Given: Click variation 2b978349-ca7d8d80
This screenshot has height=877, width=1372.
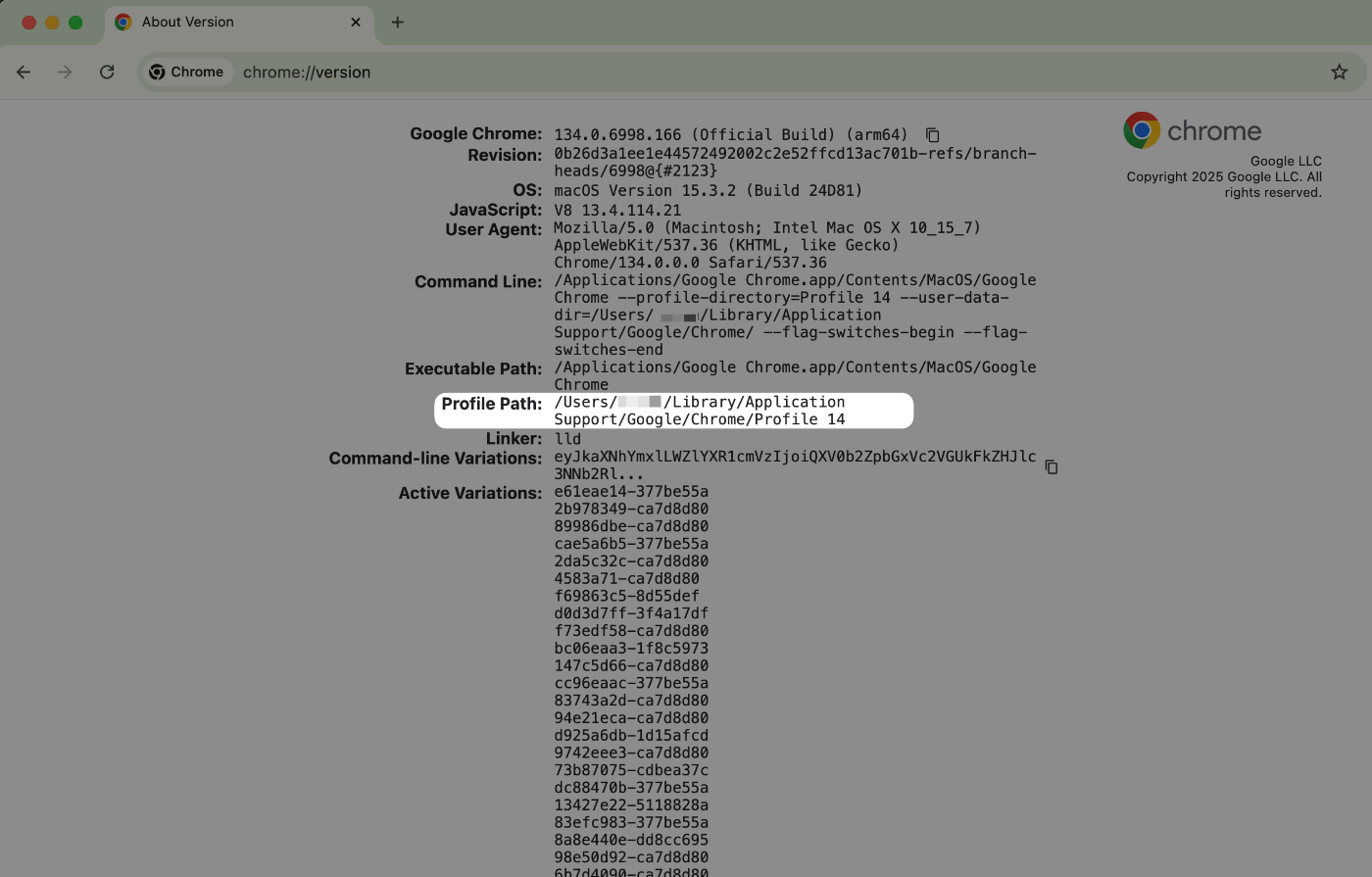Looking at the screenshot, I should click(x=631, y=510).
